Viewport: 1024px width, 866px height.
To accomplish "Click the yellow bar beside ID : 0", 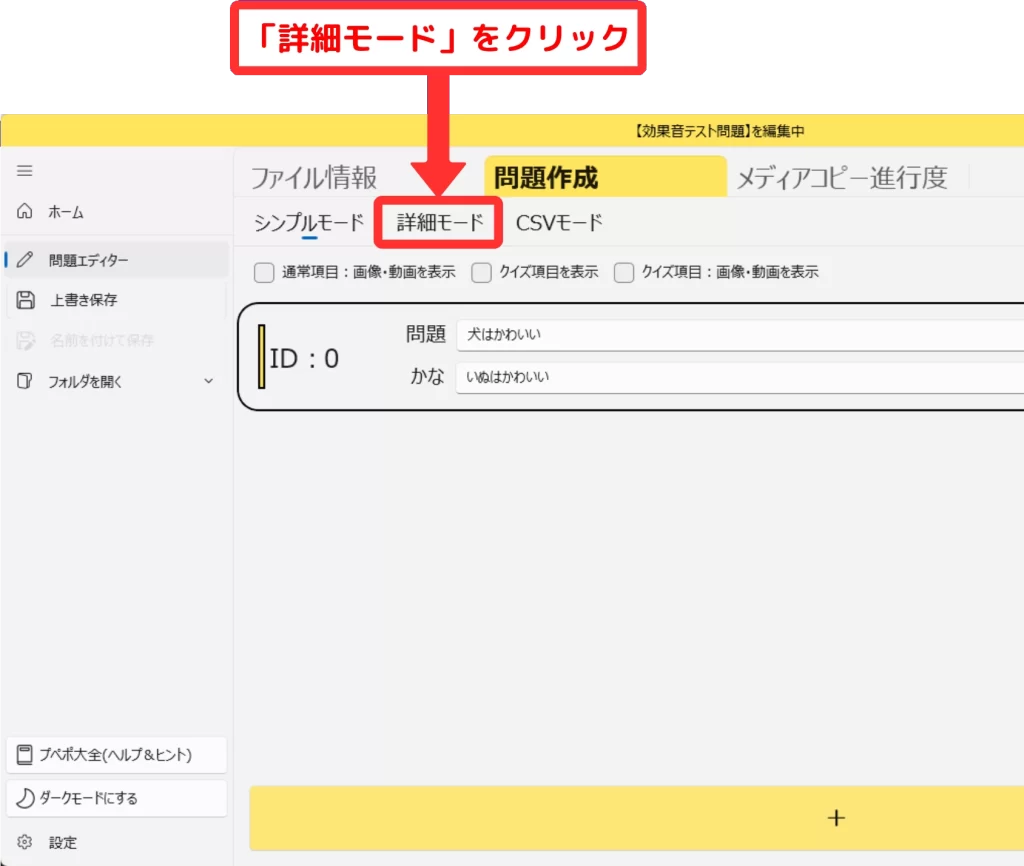I will click(x=261, y=356).
